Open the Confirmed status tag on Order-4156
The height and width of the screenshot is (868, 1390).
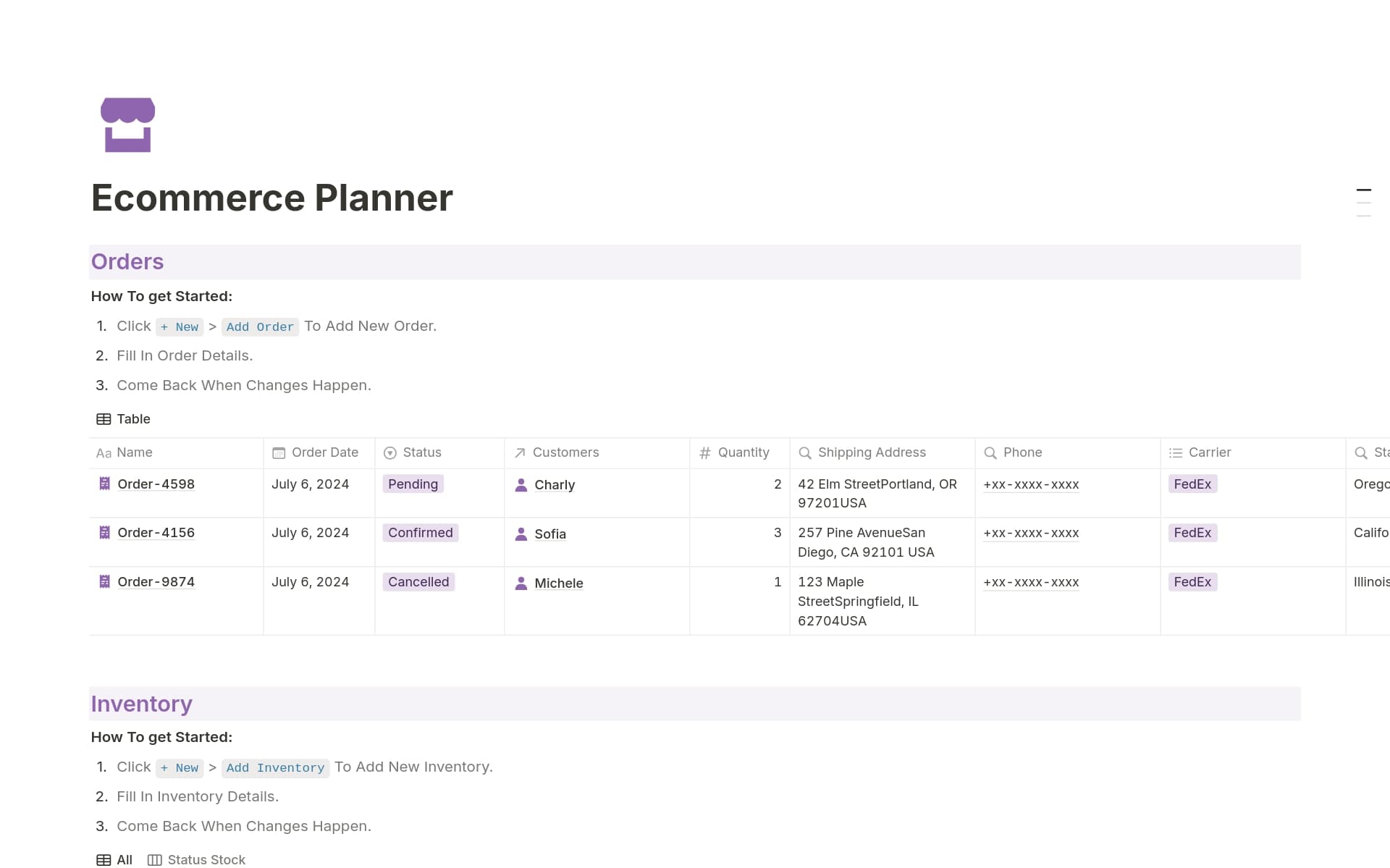pos(420,532)
